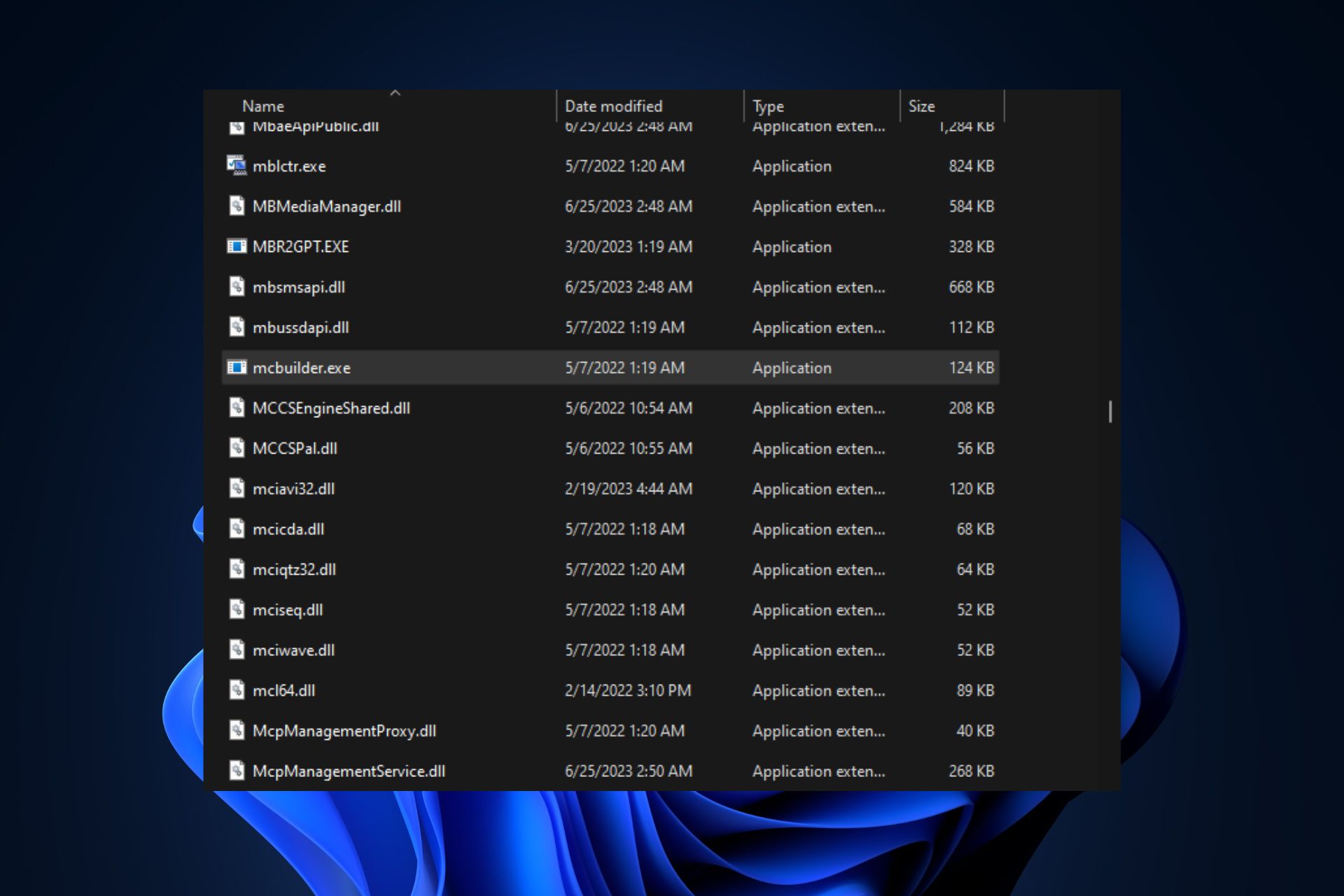Click the 56 KB size of MCCSPal.dll
The height and width of the screenshot is (896, 1344).
coord(975,449)
